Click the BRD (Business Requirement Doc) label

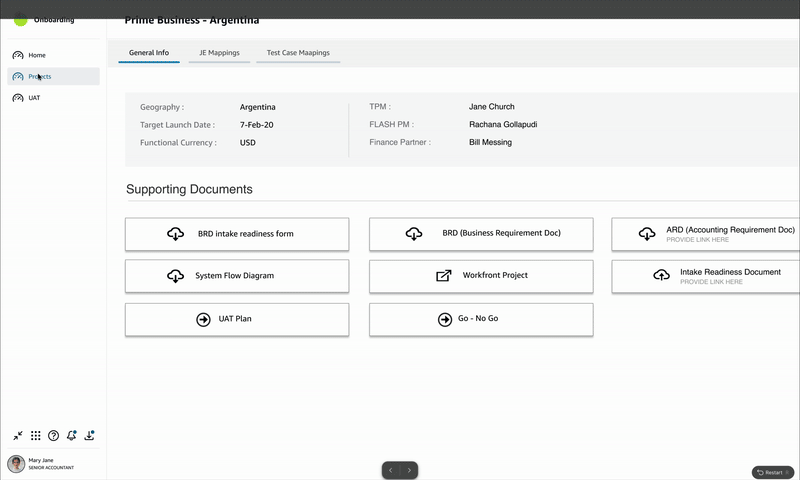(x=502, y=233)
